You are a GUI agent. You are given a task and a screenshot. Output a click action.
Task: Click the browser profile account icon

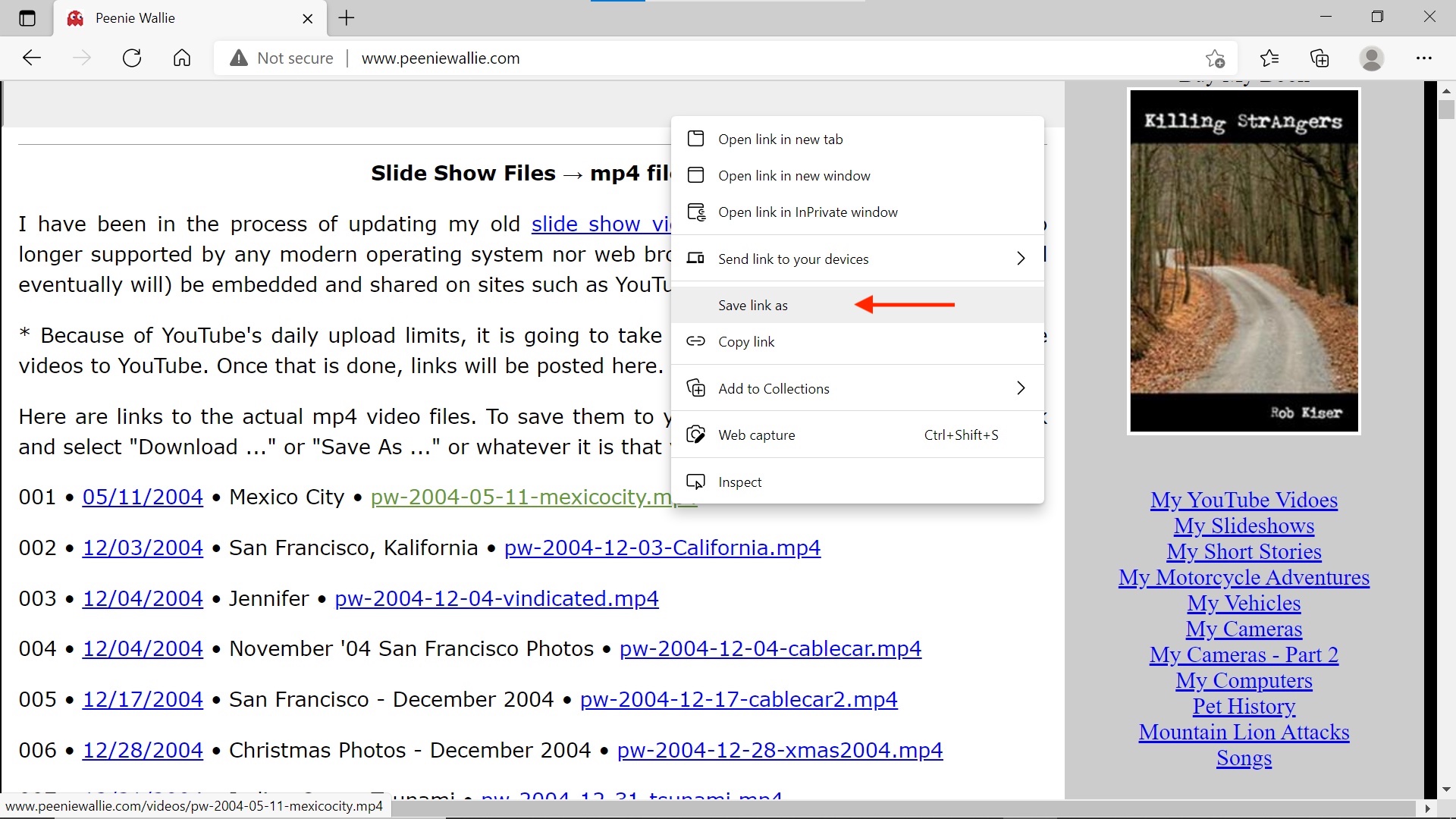coord(1372,57)
